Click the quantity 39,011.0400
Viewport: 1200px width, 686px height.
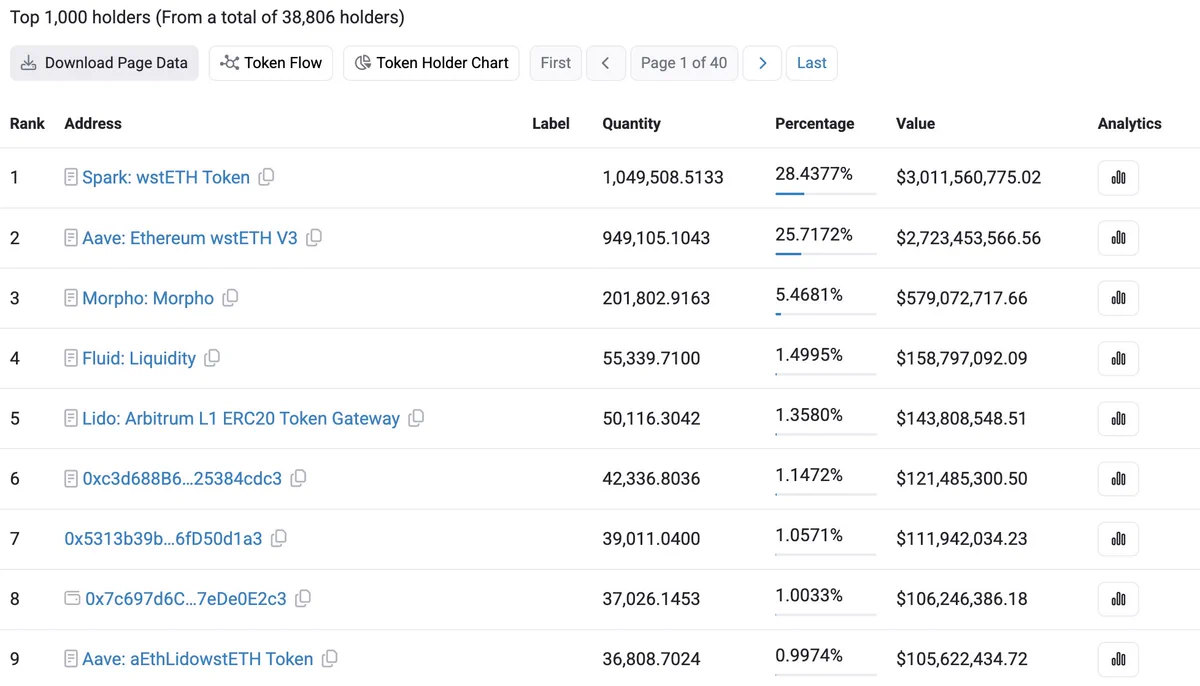tap(651, 538)
